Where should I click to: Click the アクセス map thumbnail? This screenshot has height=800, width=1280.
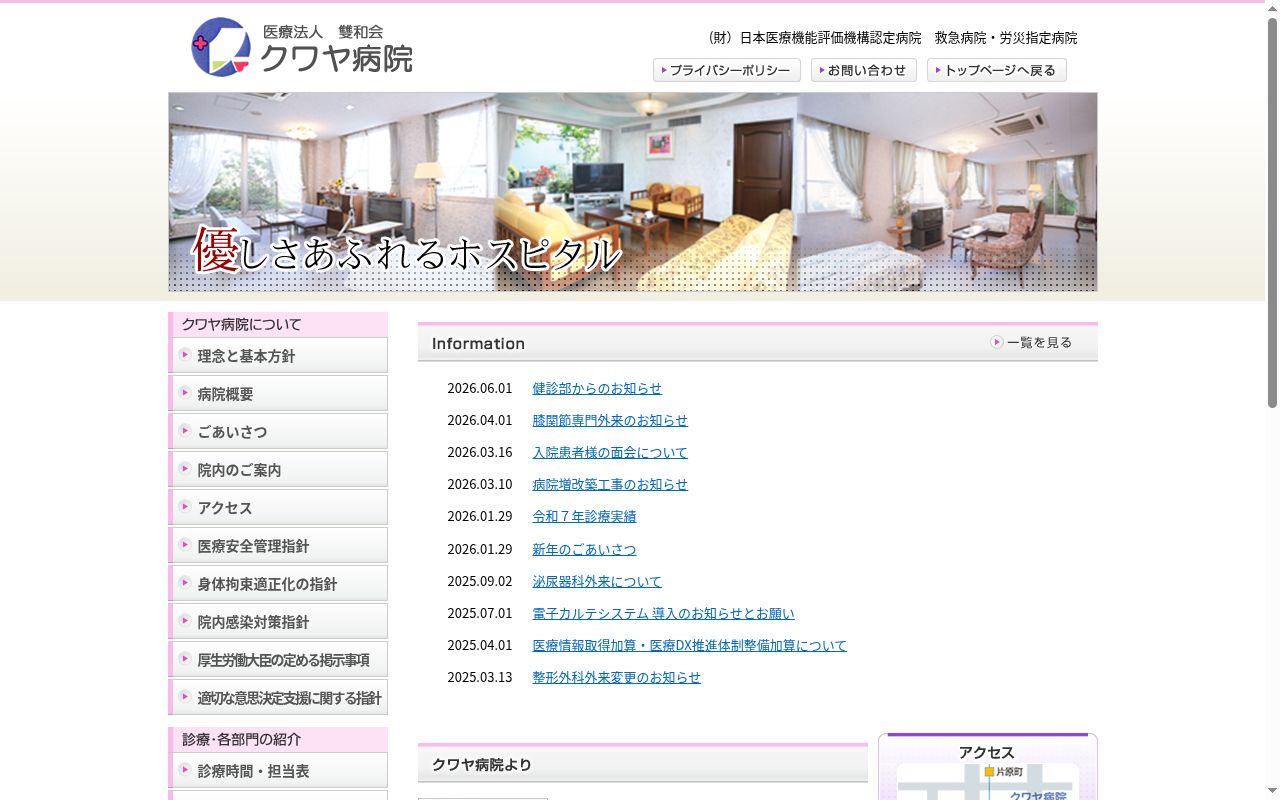988,782
